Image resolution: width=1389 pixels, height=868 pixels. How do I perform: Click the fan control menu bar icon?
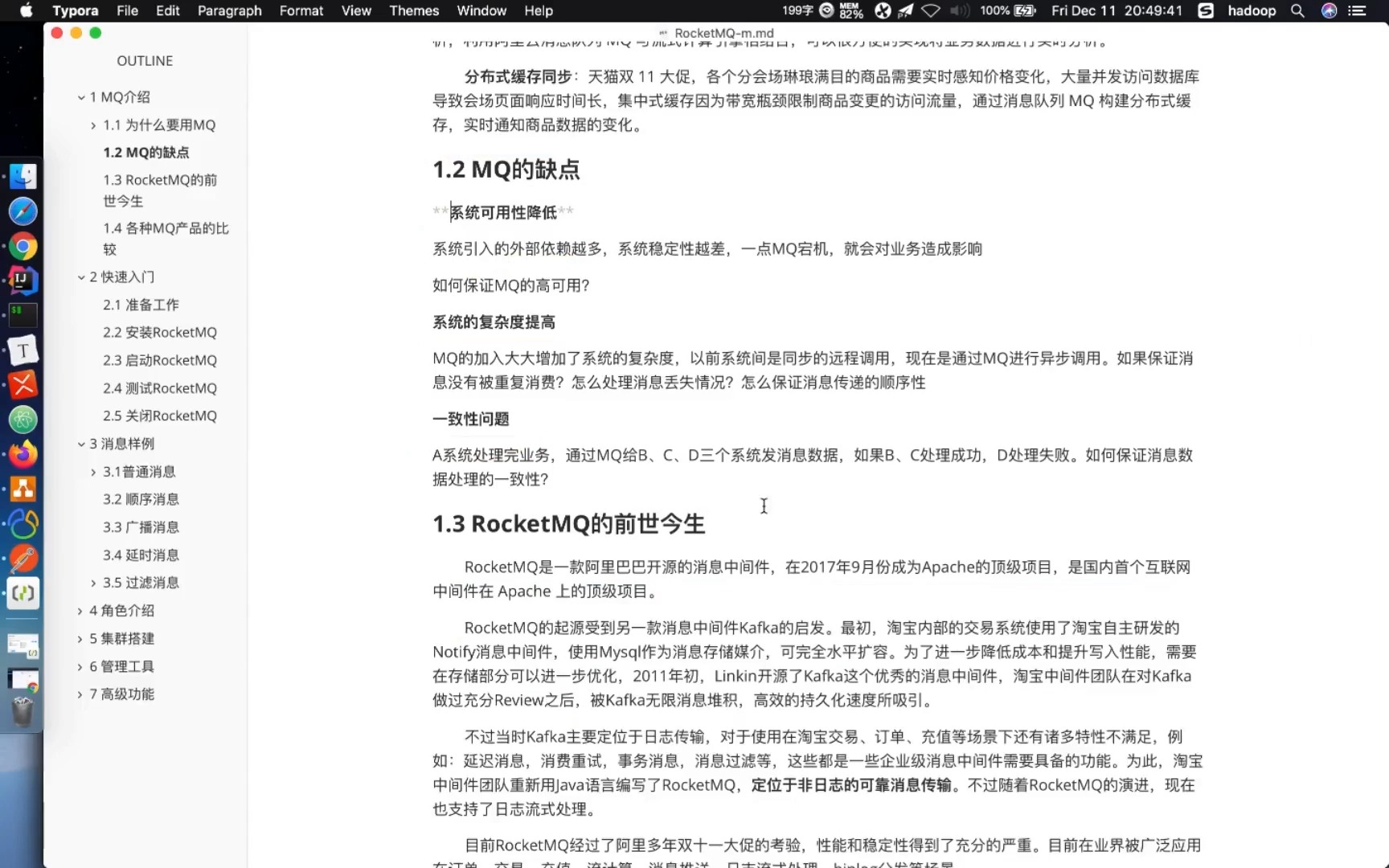(883, 10)
